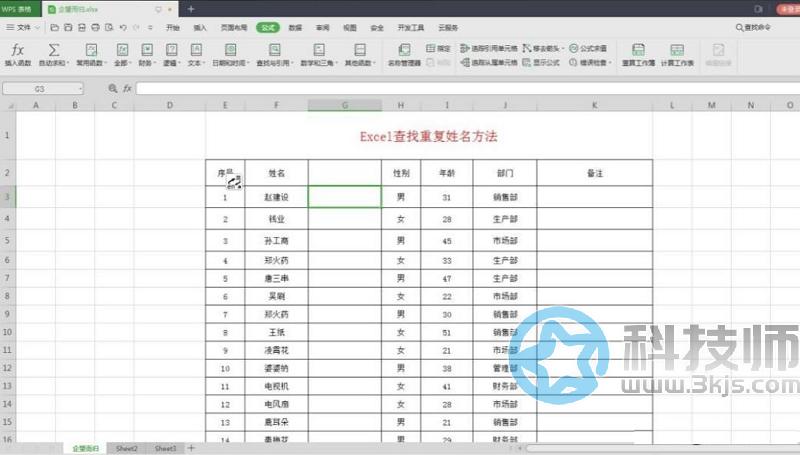This screenshot has width=800, height=455.
Task: Switch to the Cloud Services tab
Action: [448, 28]
